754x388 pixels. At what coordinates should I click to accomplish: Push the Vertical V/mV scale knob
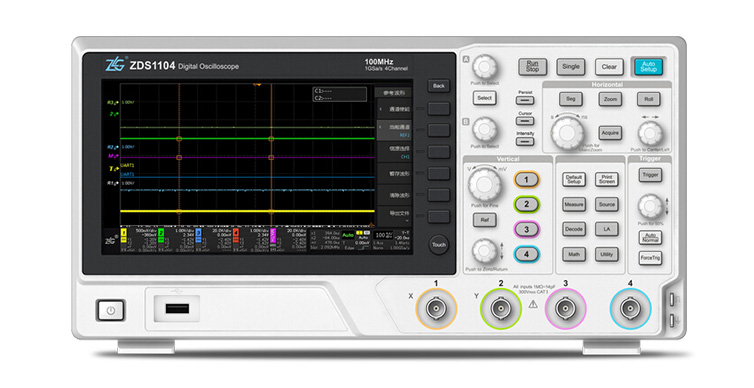click(x=485, y=185)
